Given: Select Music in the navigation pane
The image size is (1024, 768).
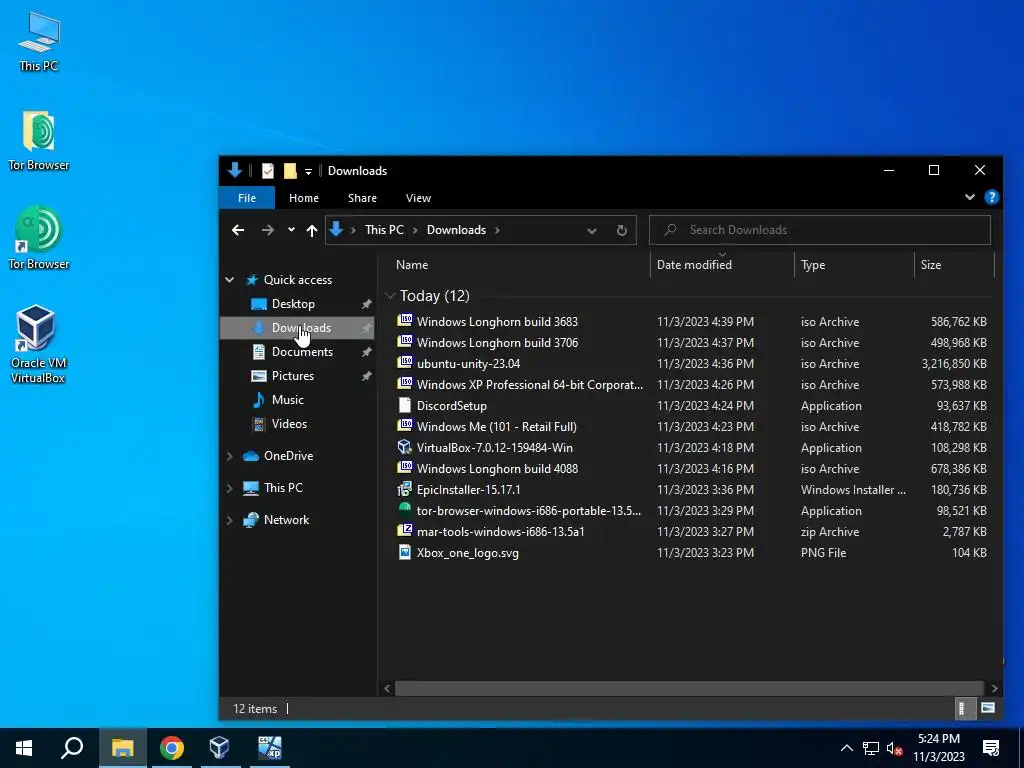Looking at the screenshot, I should click(287, 400).
